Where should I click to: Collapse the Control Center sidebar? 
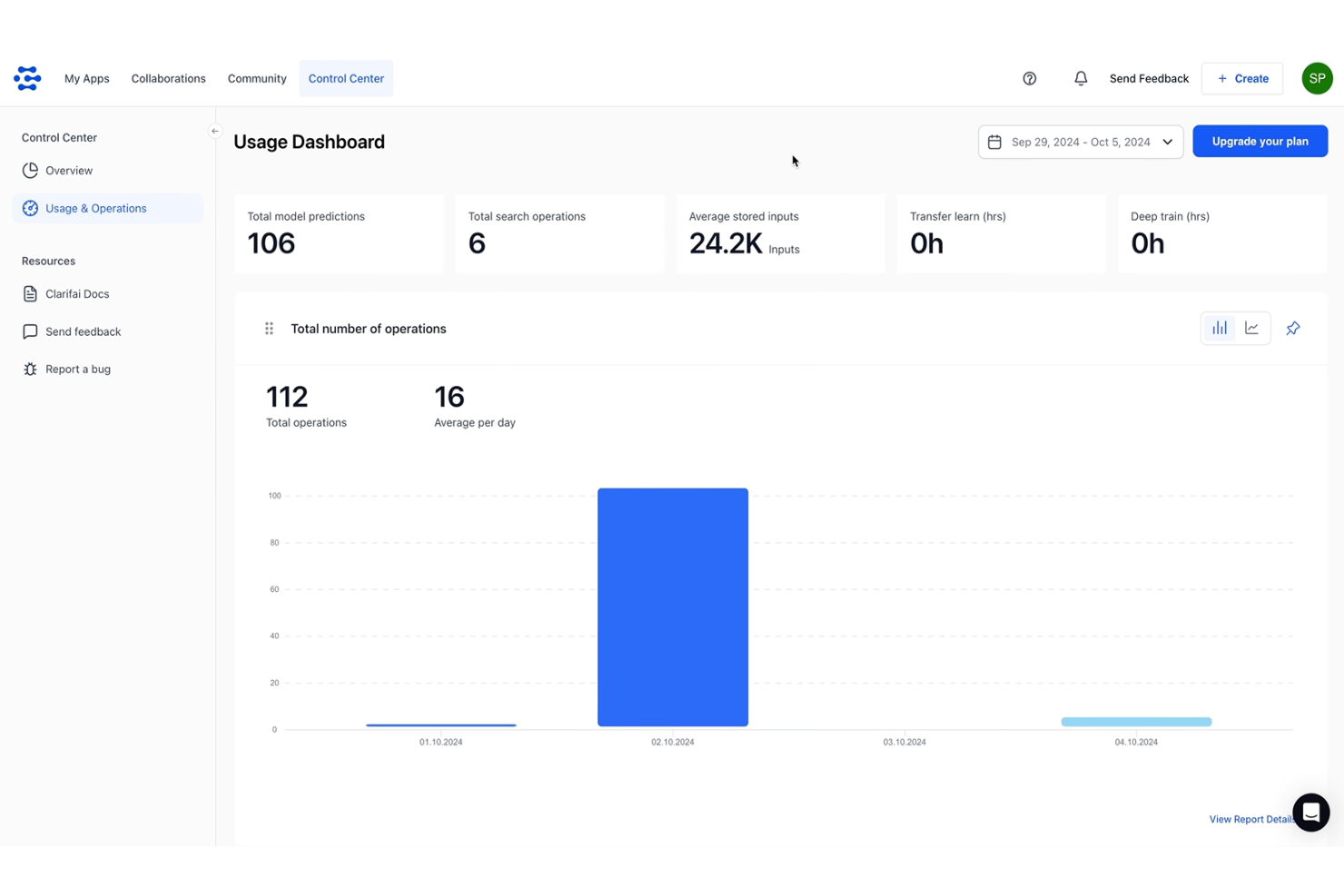(214, 131)
